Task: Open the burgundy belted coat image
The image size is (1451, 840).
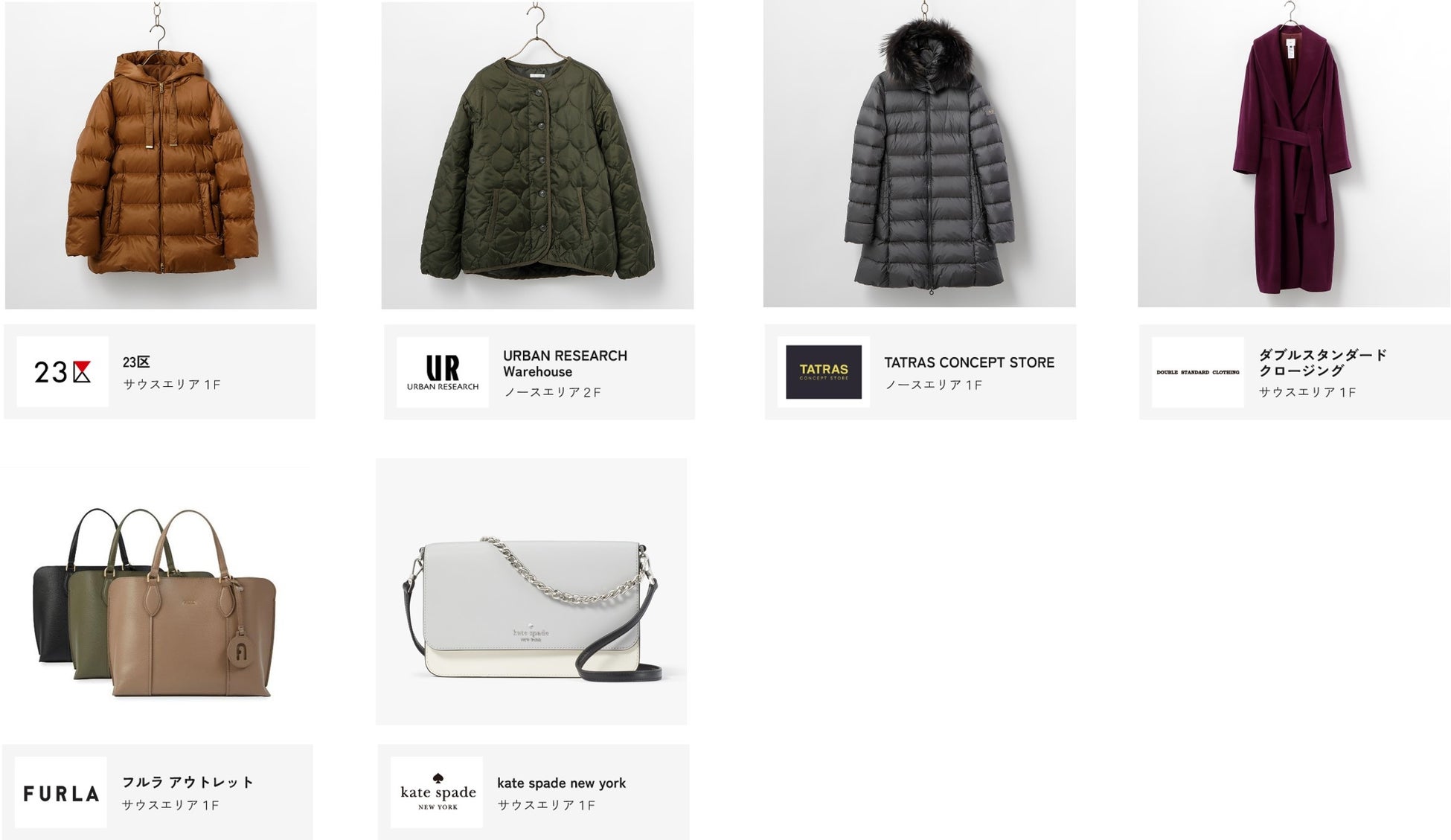Action: [x=1294, y=153]
